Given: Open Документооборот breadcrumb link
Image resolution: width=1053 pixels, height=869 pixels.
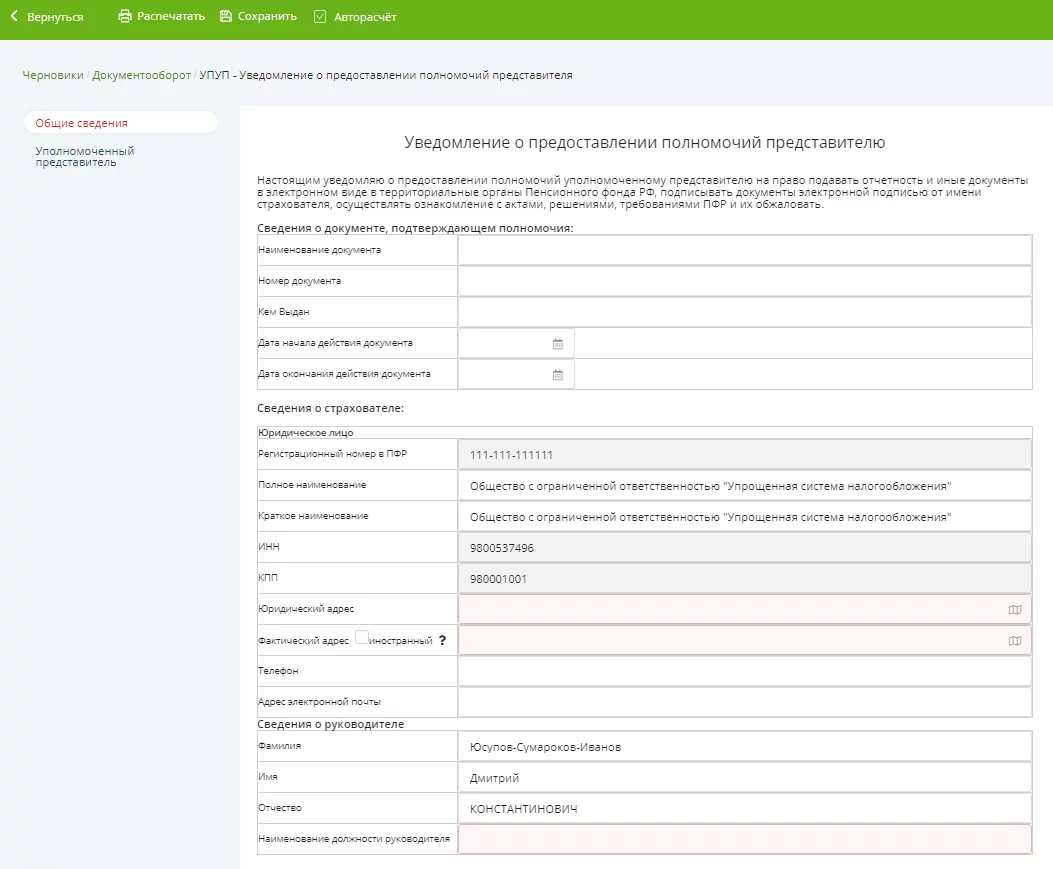Looking at the screenshot, I should (140, 75).
